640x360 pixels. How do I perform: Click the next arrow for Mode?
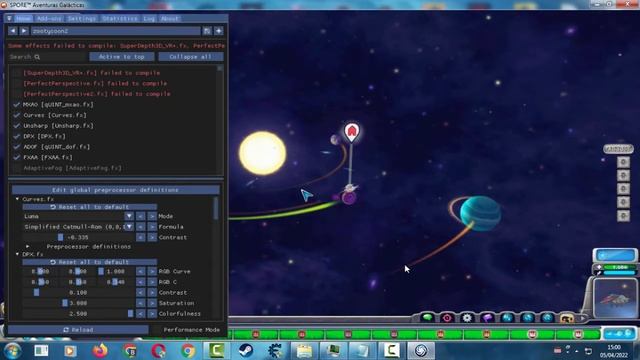pyautogui.click(x=152, y=216)
